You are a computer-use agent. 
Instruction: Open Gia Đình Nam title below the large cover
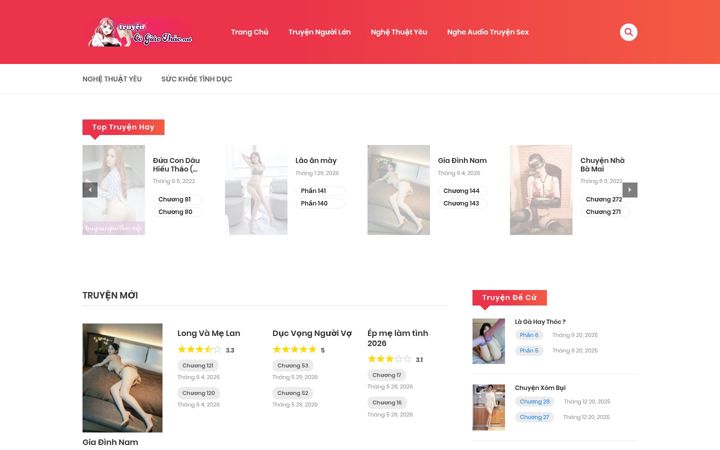110,442
